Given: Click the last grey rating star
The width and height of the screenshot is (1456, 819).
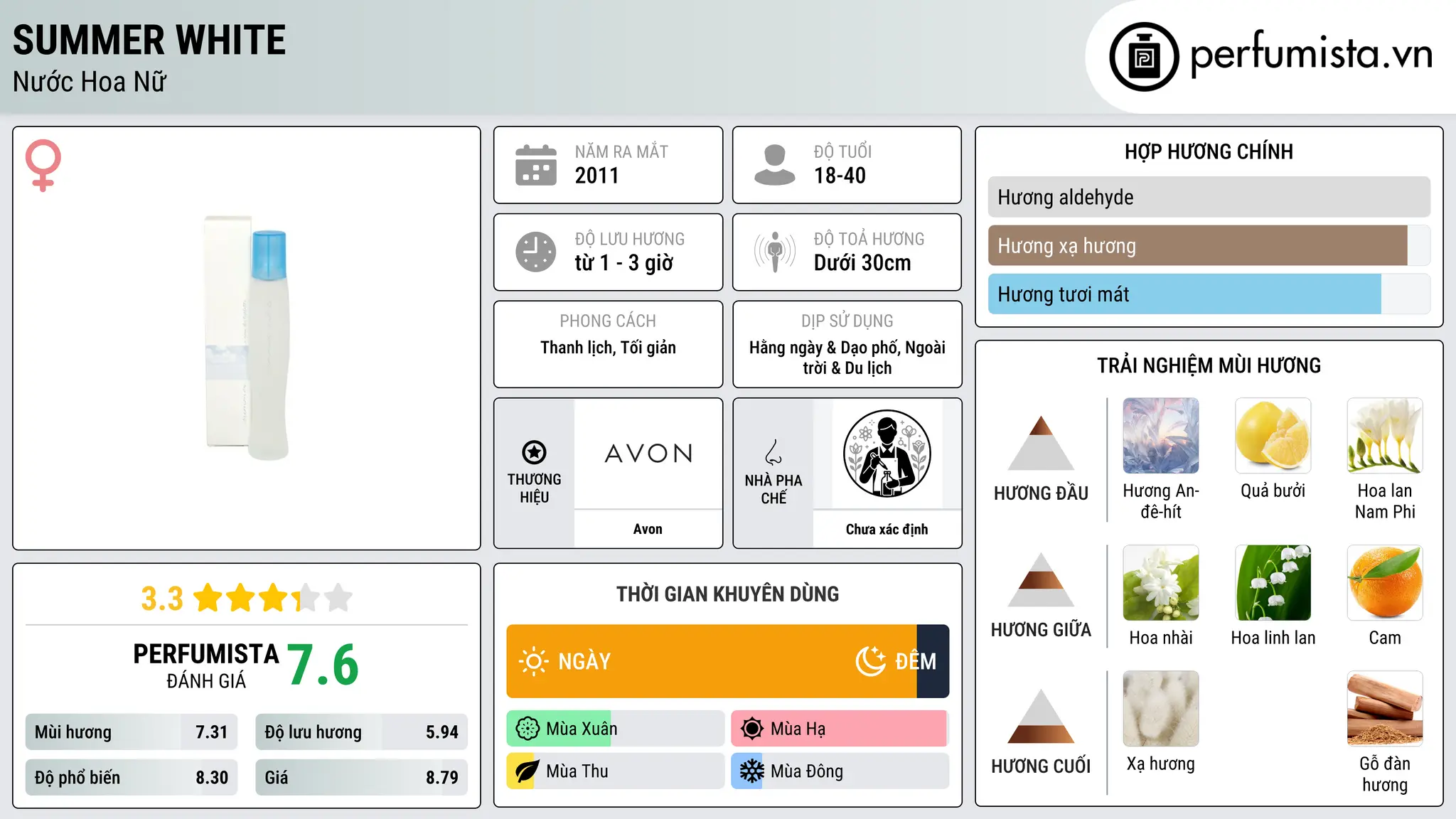Looking at the screenshot, I should (338, 598).
